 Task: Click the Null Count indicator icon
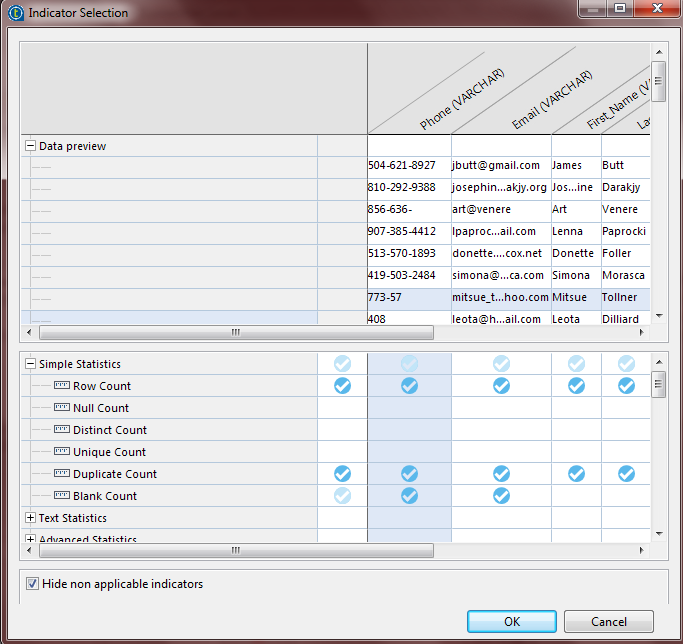click(62, 408)
